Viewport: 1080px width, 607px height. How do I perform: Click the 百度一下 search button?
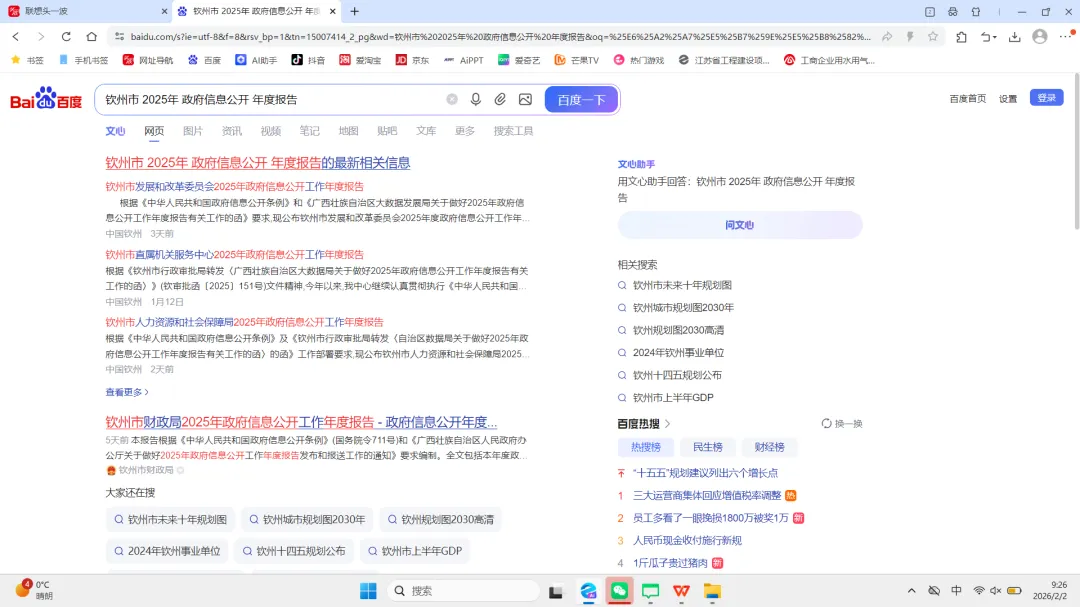click(x=581, y=99)
